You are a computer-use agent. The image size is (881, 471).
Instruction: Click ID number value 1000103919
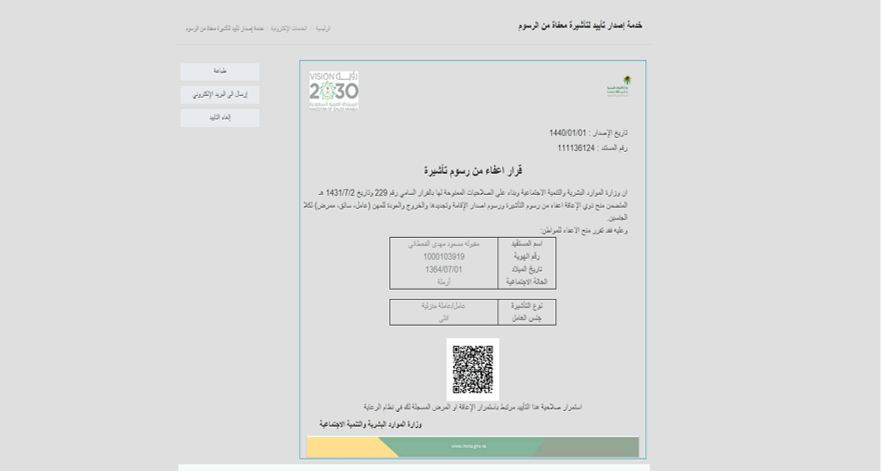click(x=444, y=257)
